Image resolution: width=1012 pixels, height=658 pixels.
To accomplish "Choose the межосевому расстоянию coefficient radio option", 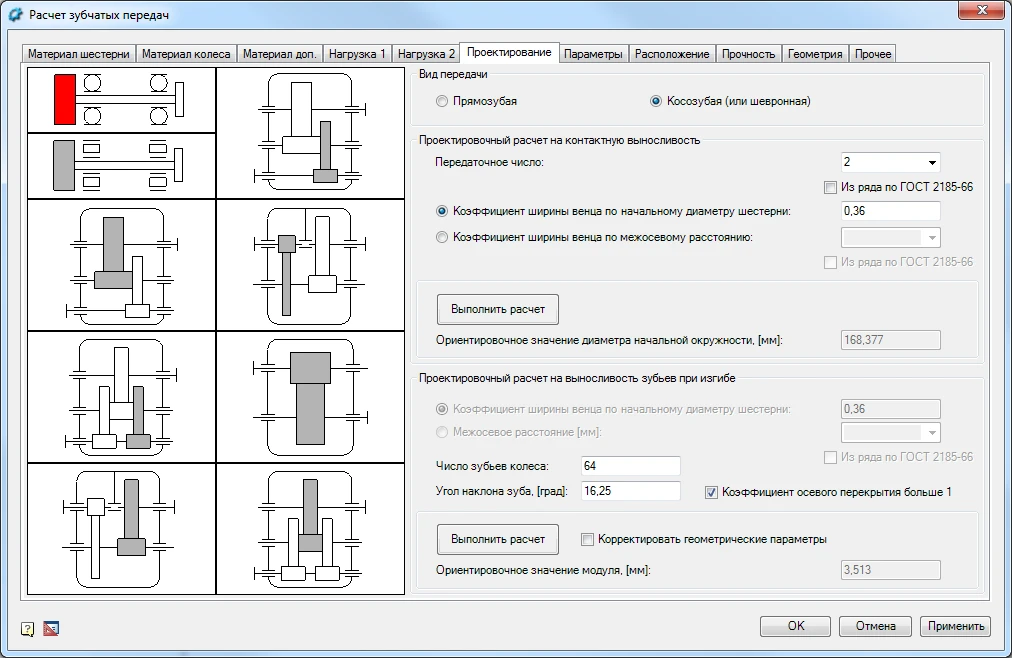I will [443, 238].
